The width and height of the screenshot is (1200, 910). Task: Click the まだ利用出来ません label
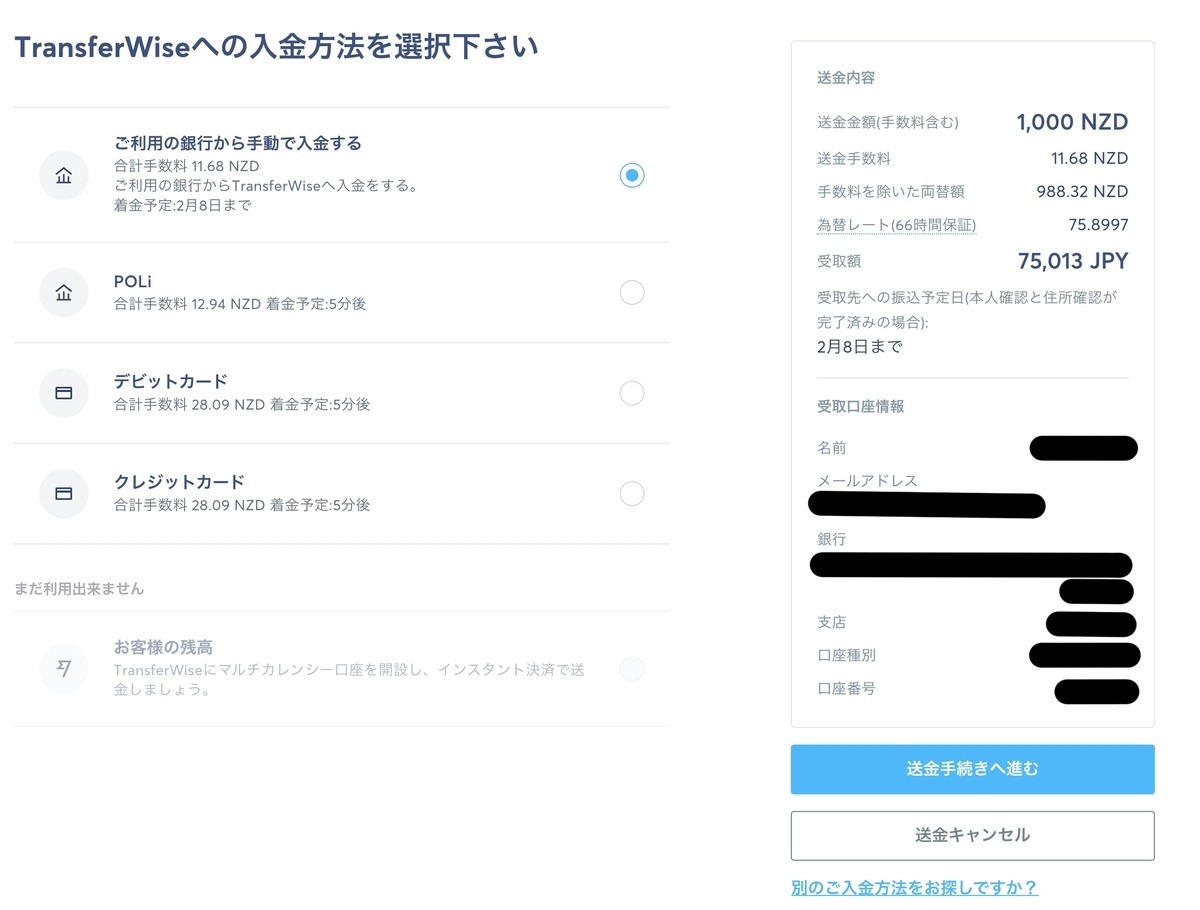click(79, 589)
